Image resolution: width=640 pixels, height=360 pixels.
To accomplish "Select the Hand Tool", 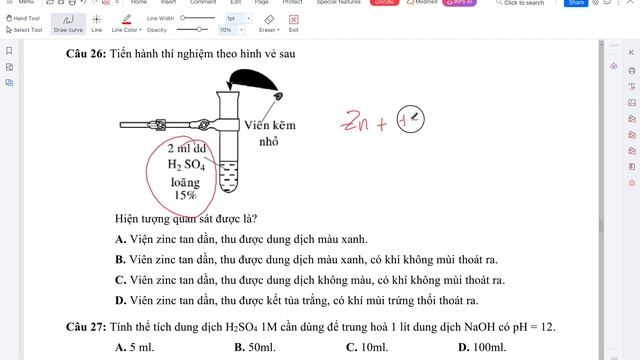I will pos(23,18).
